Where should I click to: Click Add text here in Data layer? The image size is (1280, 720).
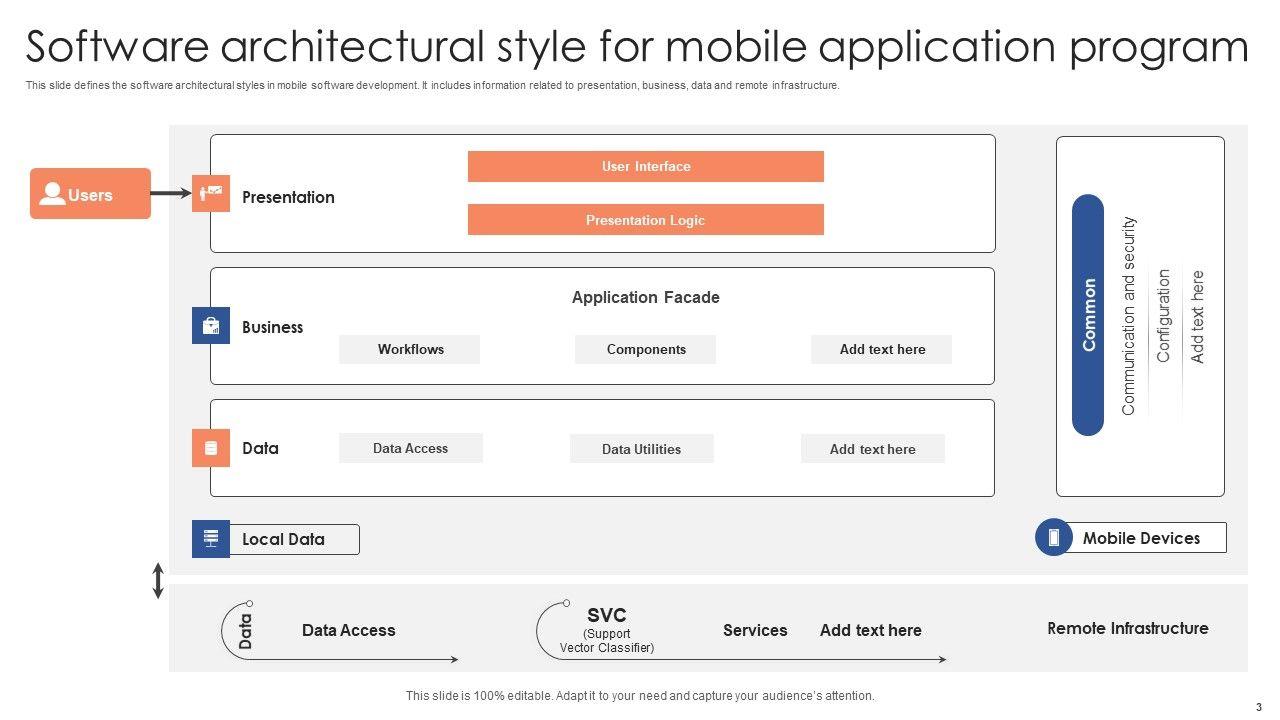[873, 449]
